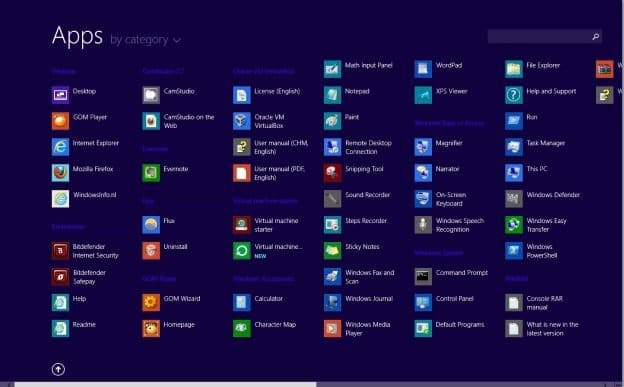624x387 pixels.
Task: Open the Run dialog tile
Action: tap(522, 121)
